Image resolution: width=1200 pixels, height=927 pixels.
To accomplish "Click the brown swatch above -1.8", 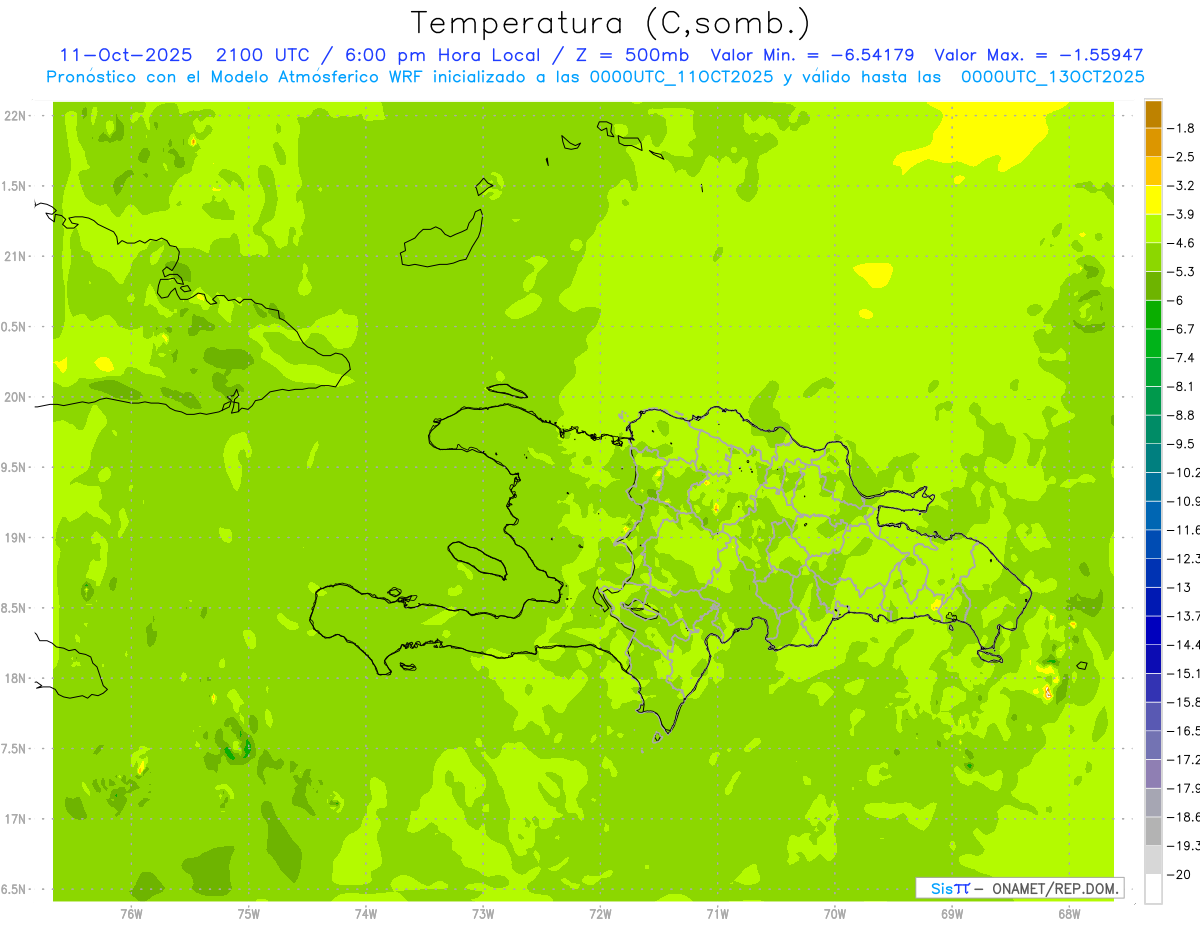I will (x=1153, y=114).
